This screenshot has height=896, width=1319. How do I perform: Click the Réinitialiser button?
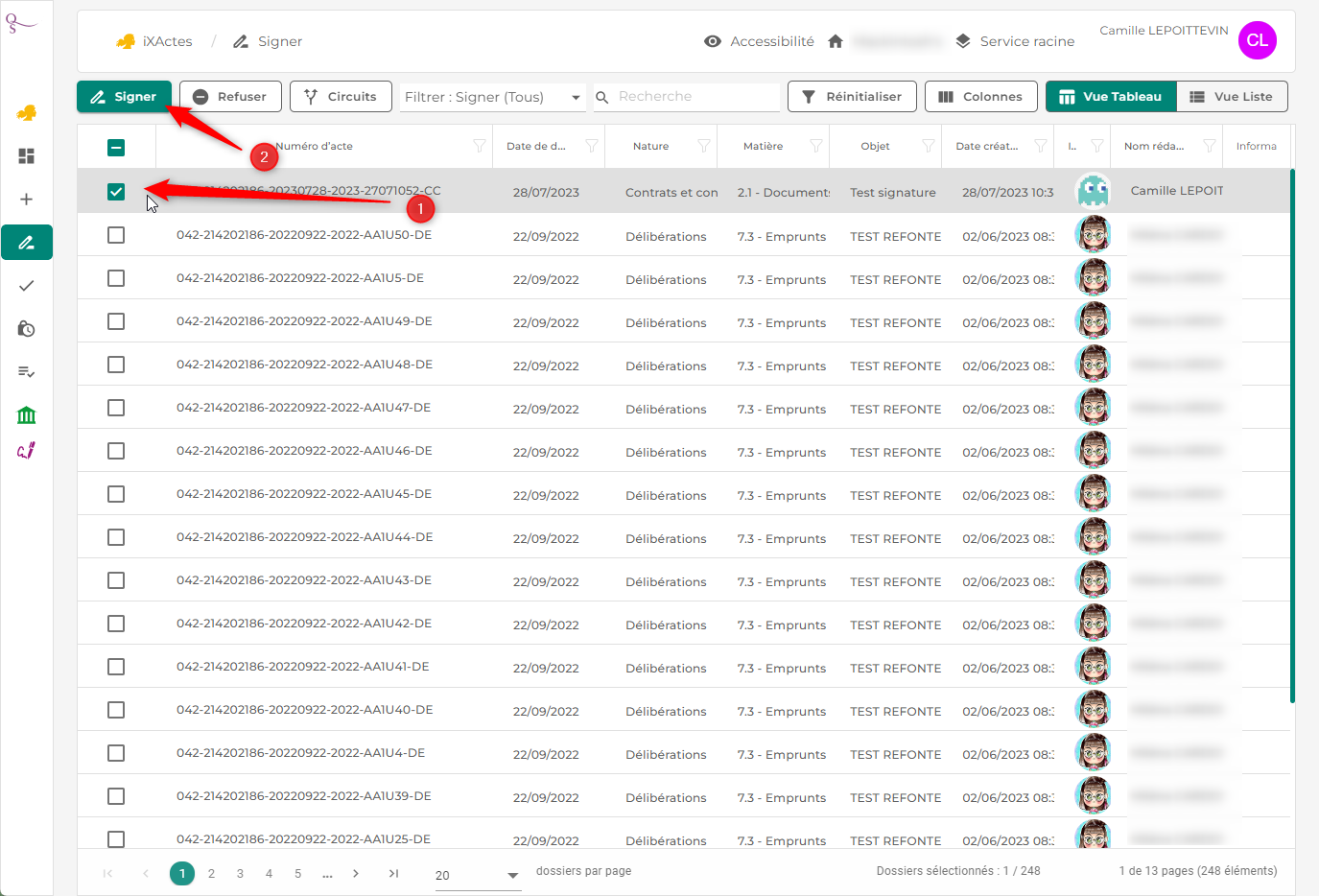point(851,97)
